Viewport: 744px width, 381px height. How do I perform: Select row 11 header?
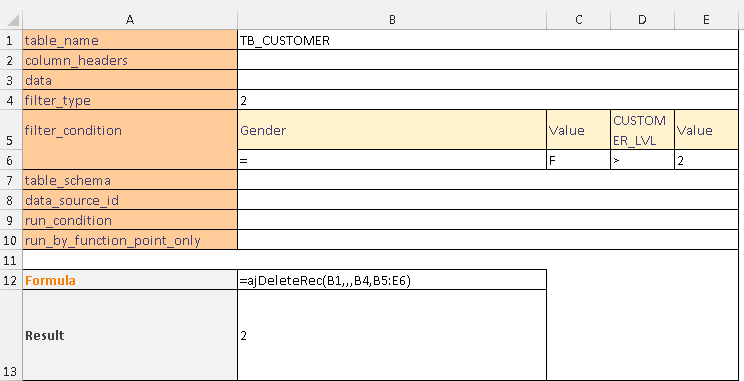tap(11, 260)
